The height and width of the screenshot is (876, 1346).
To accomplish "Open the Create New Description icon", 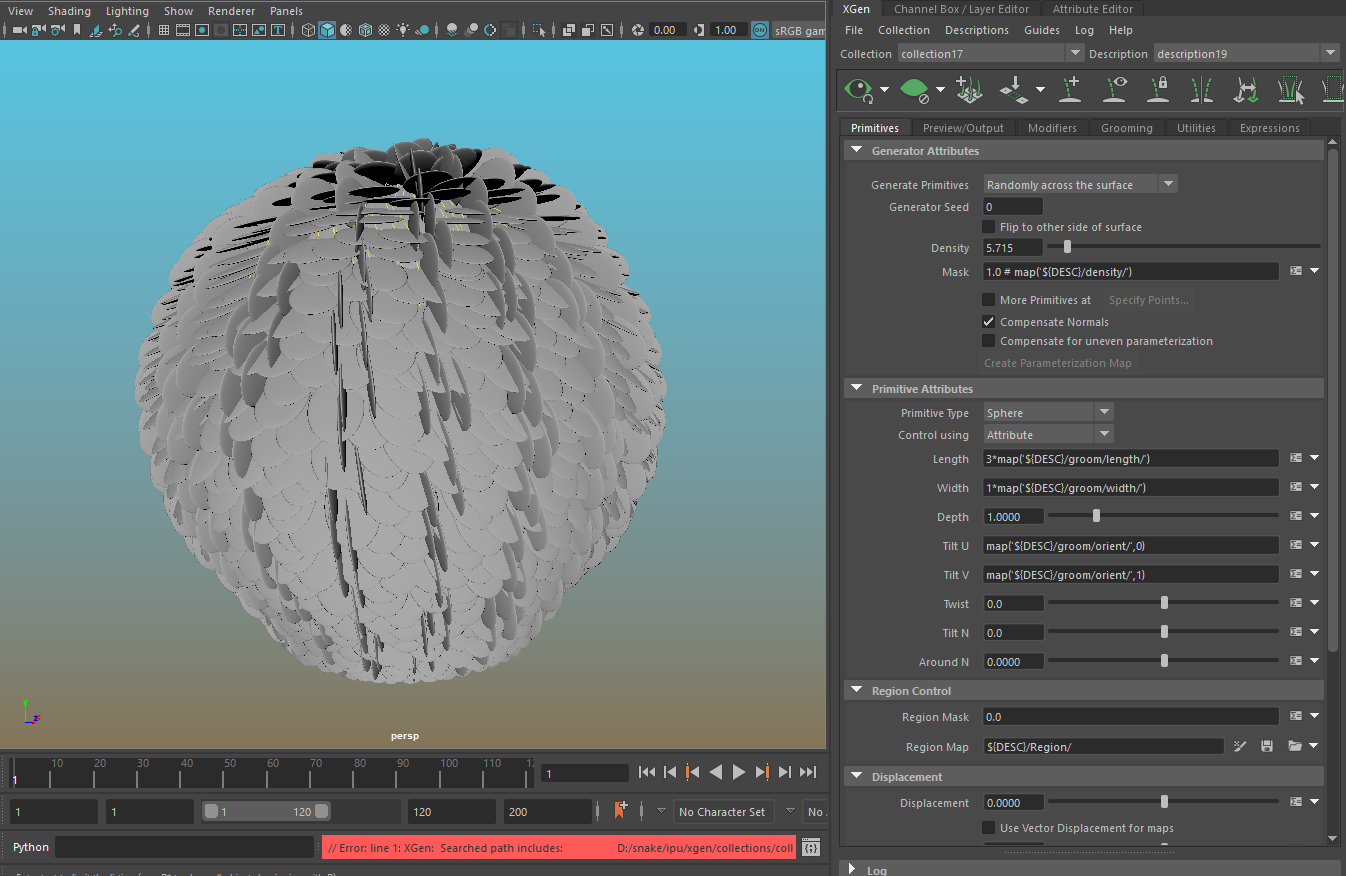I will tap(968, 89).
